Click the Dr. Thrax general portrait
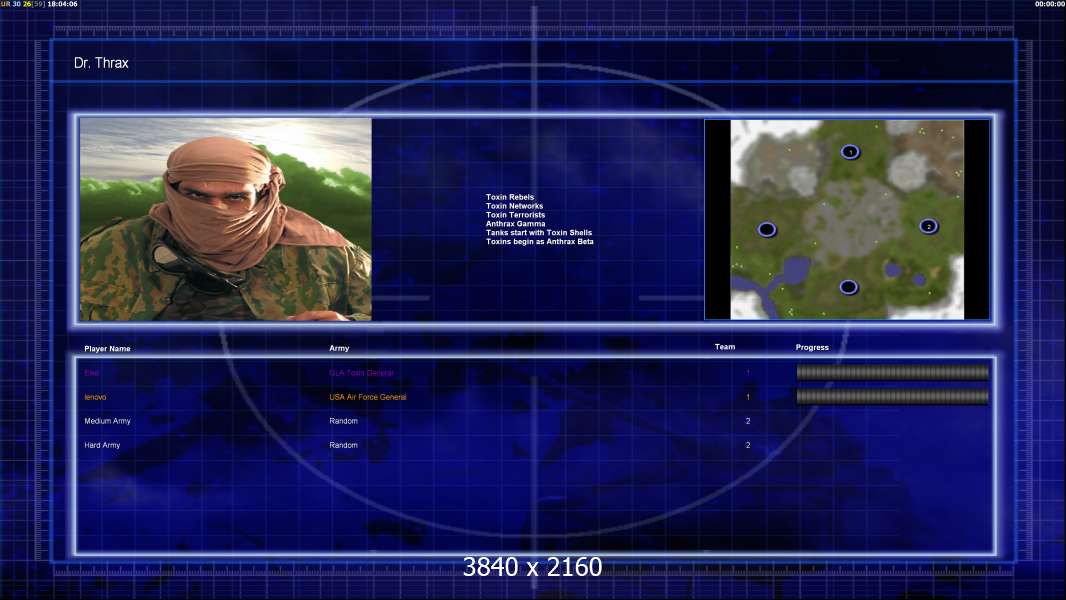 226,219
